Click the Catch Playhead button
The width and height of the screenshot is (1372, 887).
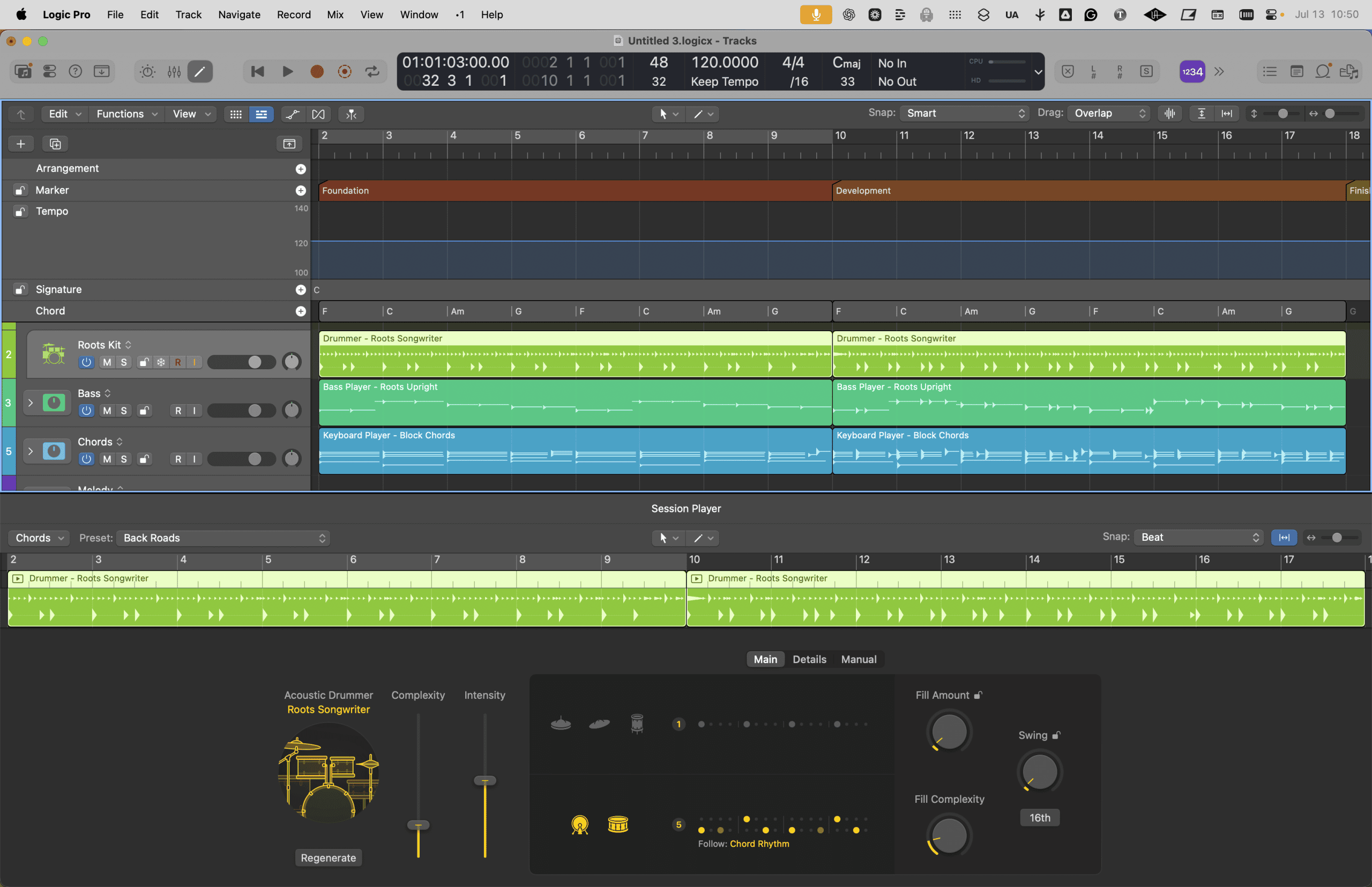(x=352, y=114)
